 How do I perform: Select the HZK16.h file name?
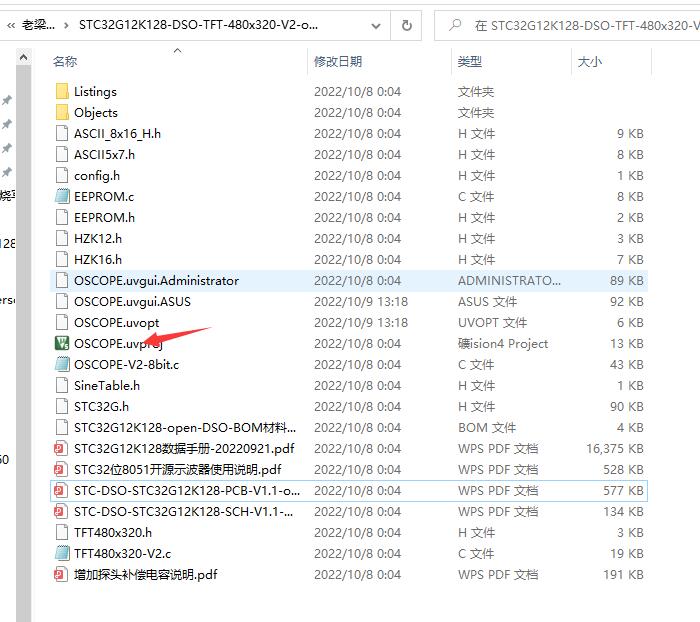click(98, 259)
